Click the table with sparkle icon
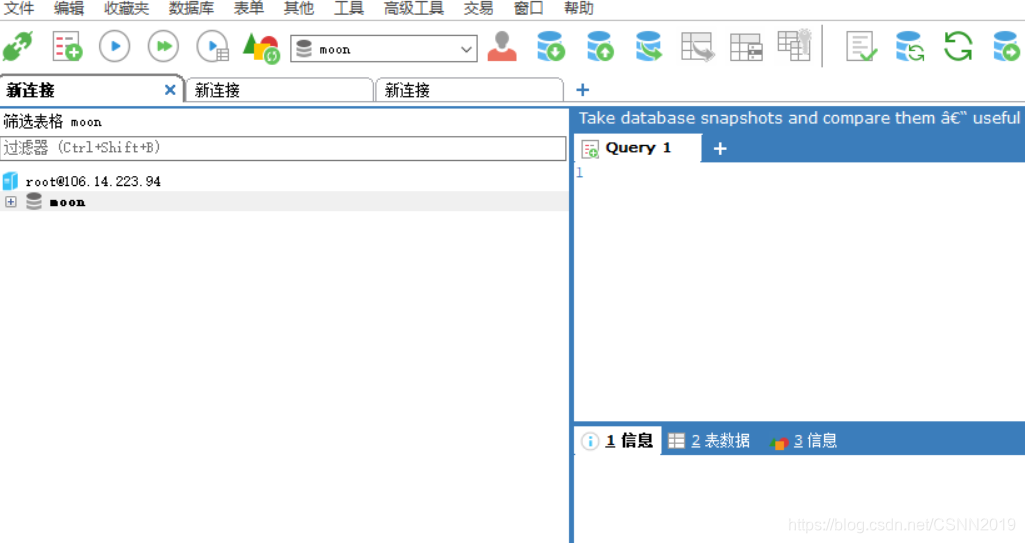The width and height of the screenshot is (1025, 543). 794,44
